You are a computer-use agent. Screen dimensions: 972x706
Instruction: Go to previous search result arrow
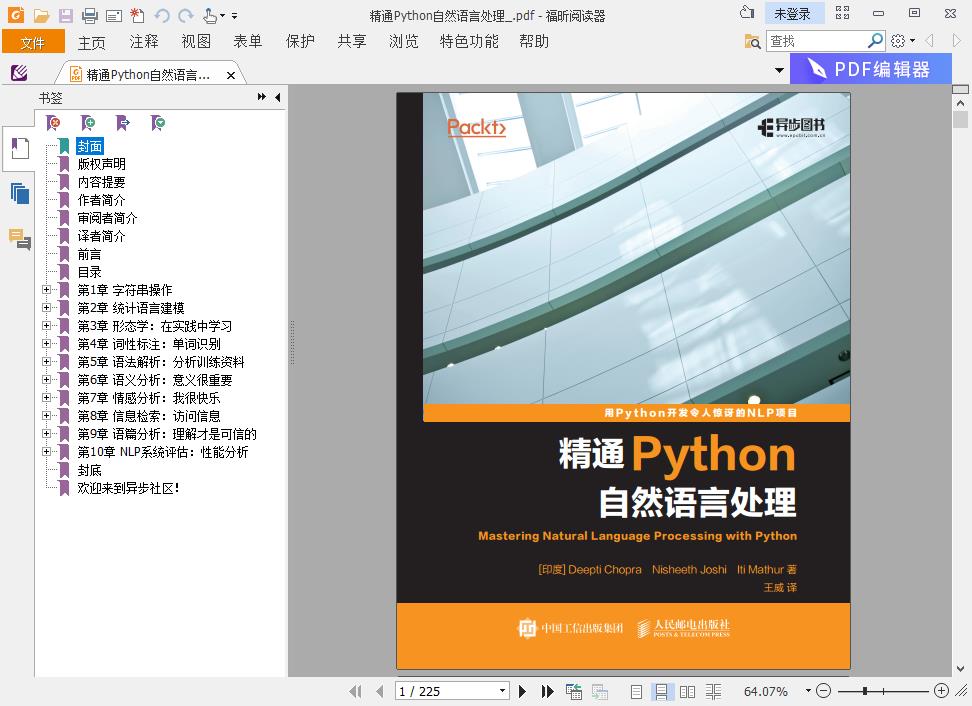coord(929,41)
